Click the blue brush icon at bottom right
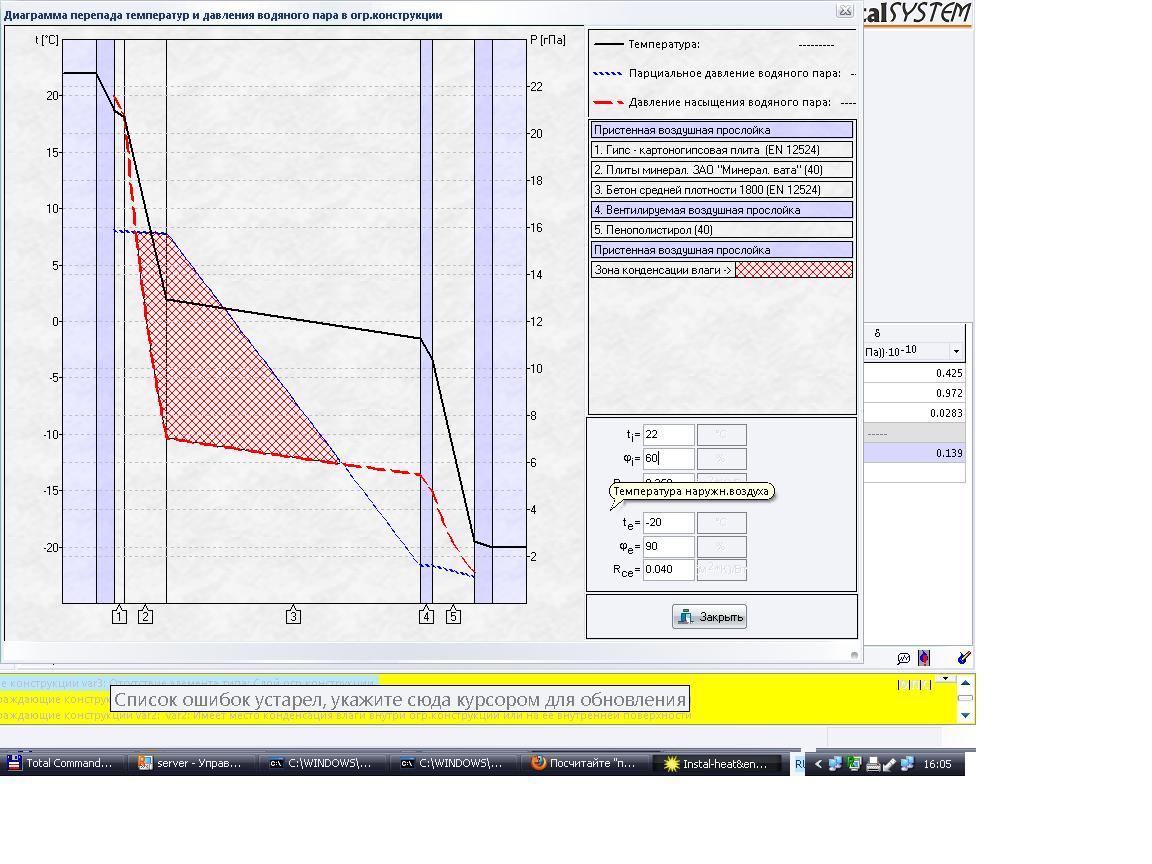 coord(964,658)
